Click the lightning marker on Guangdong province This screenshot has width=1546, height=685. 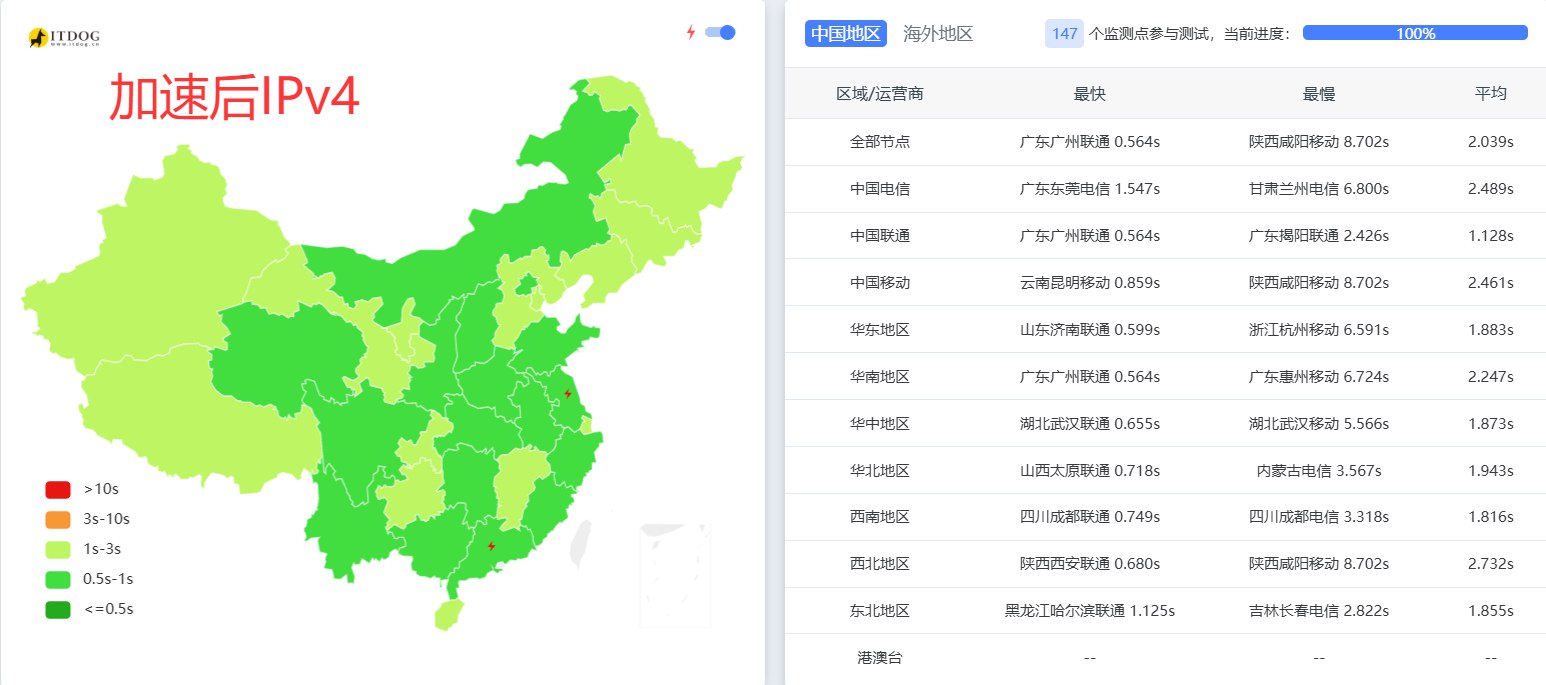(x=491, y=546)
